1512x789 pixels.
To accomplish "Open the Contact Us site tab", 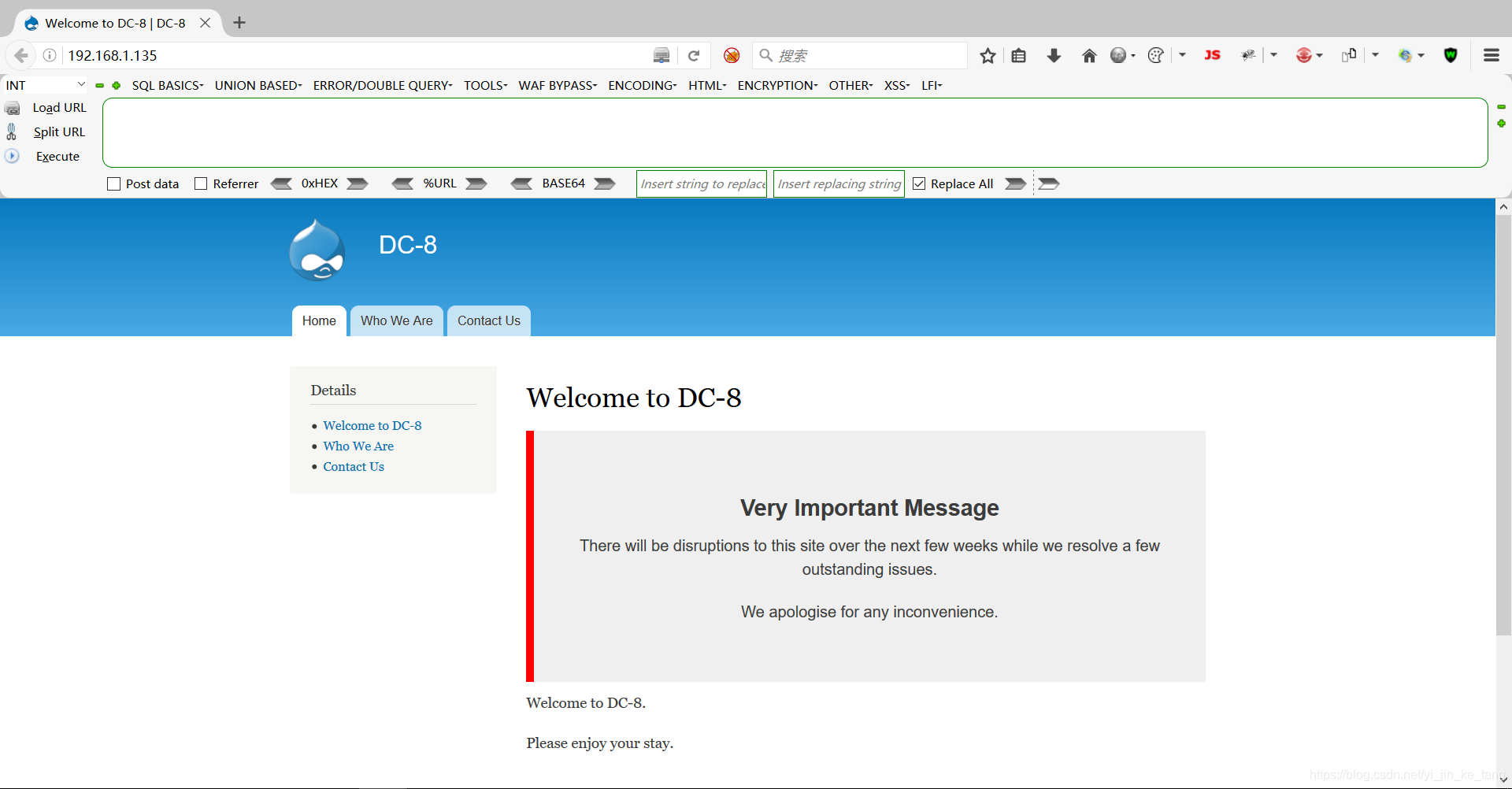I will point(489,320).
